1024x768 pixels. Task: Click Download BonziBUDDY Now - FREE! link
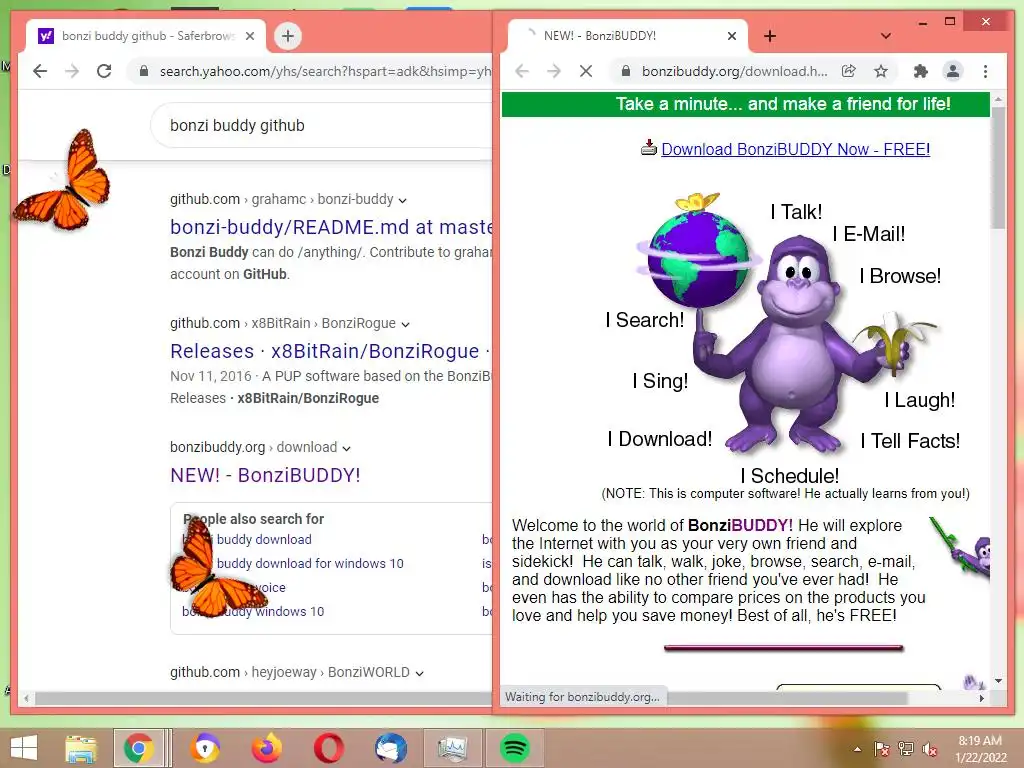[795, 149]
